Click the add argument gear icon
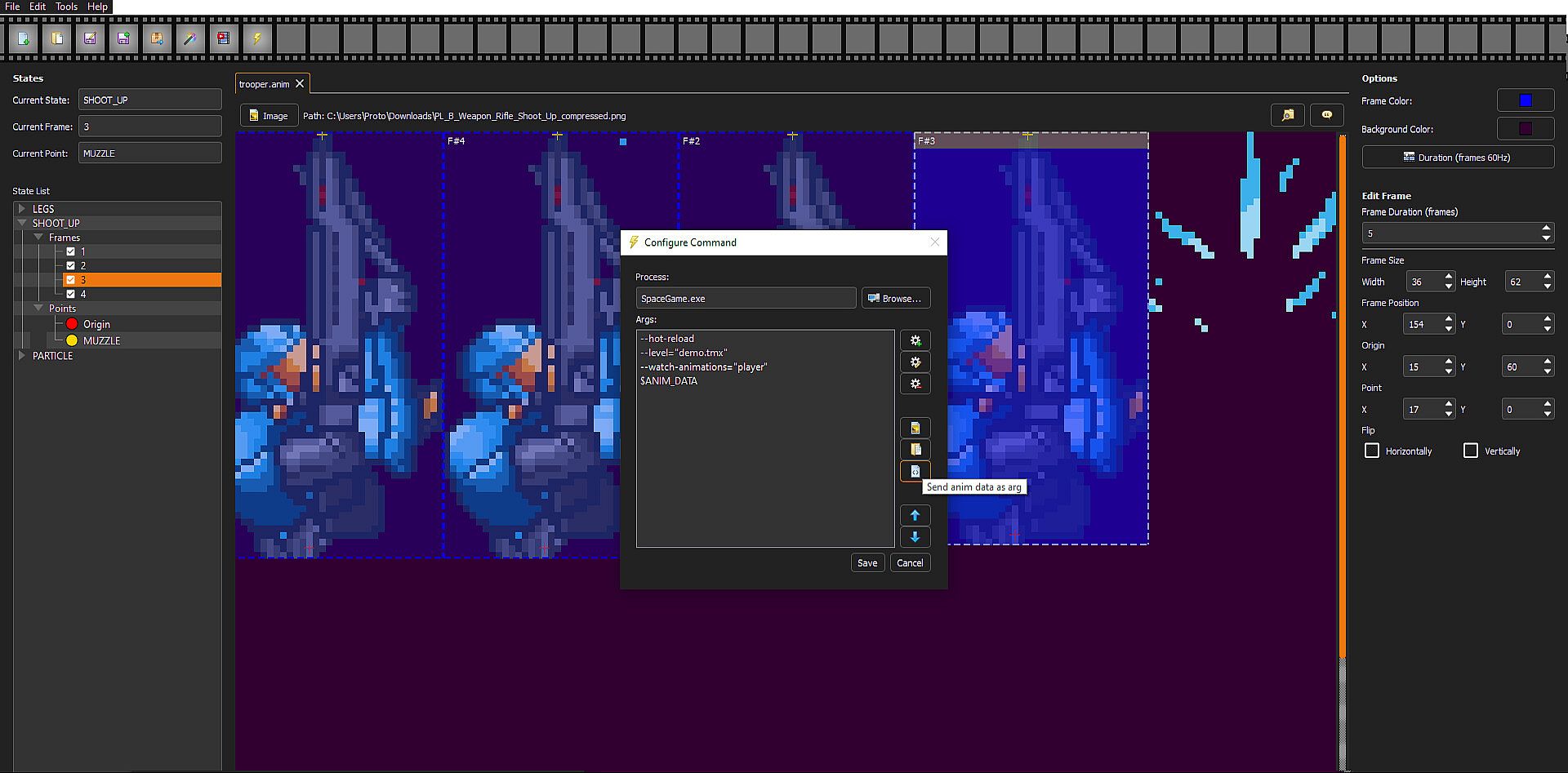 click(915, 340)
